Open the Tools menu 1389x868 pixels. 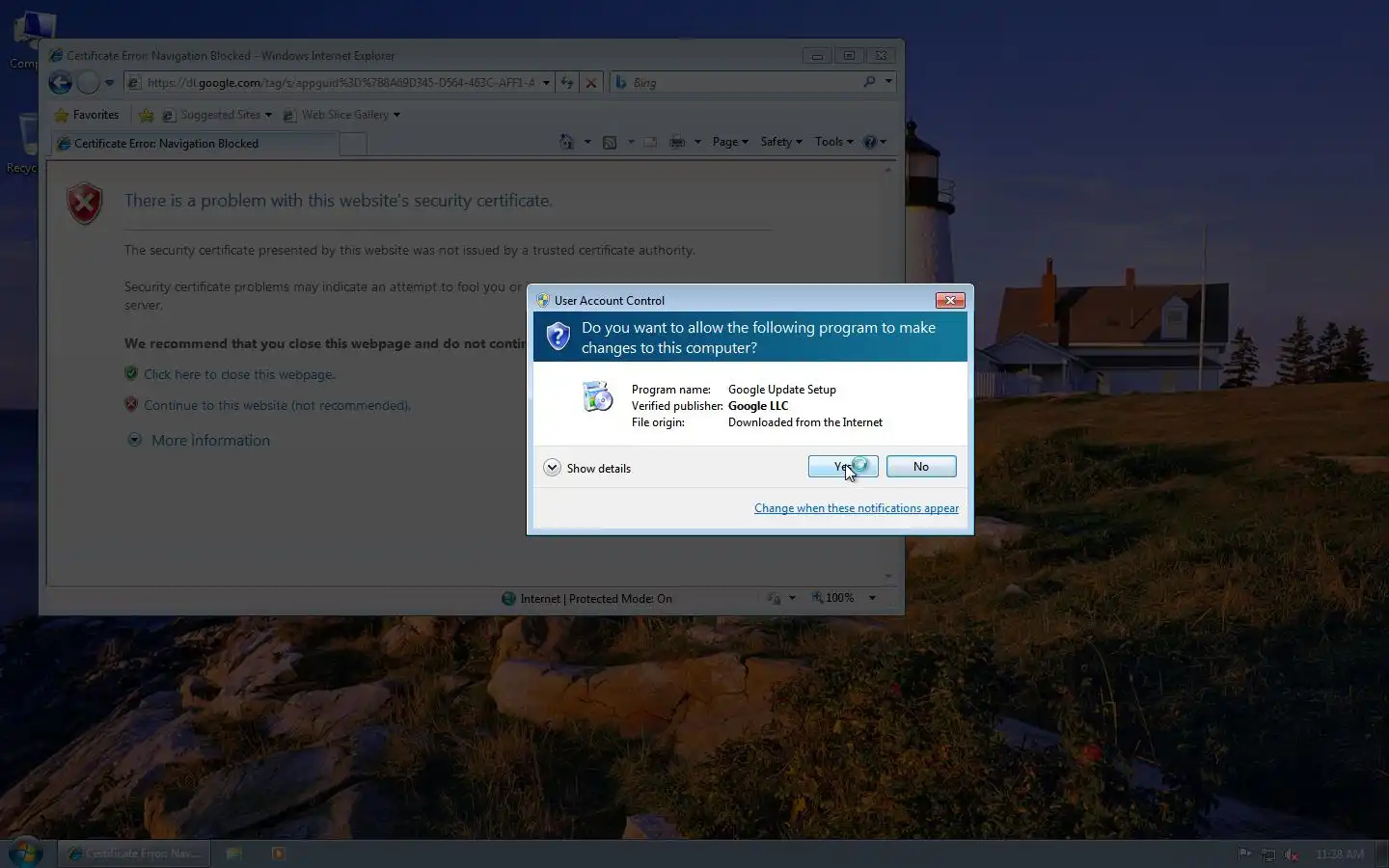tap(833, 142)
